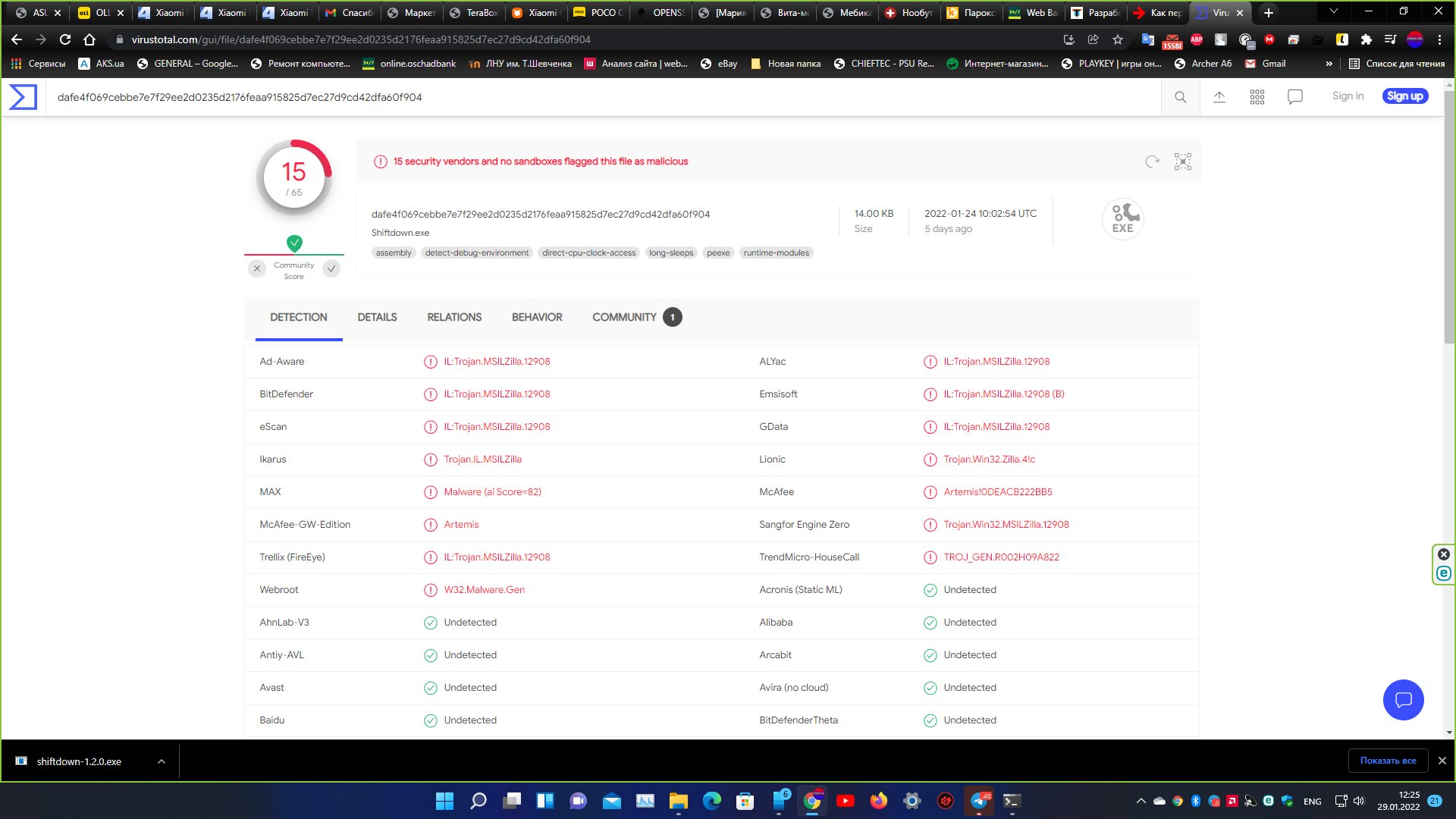Open the tab search dropdown arrow

coord(1334,11)
